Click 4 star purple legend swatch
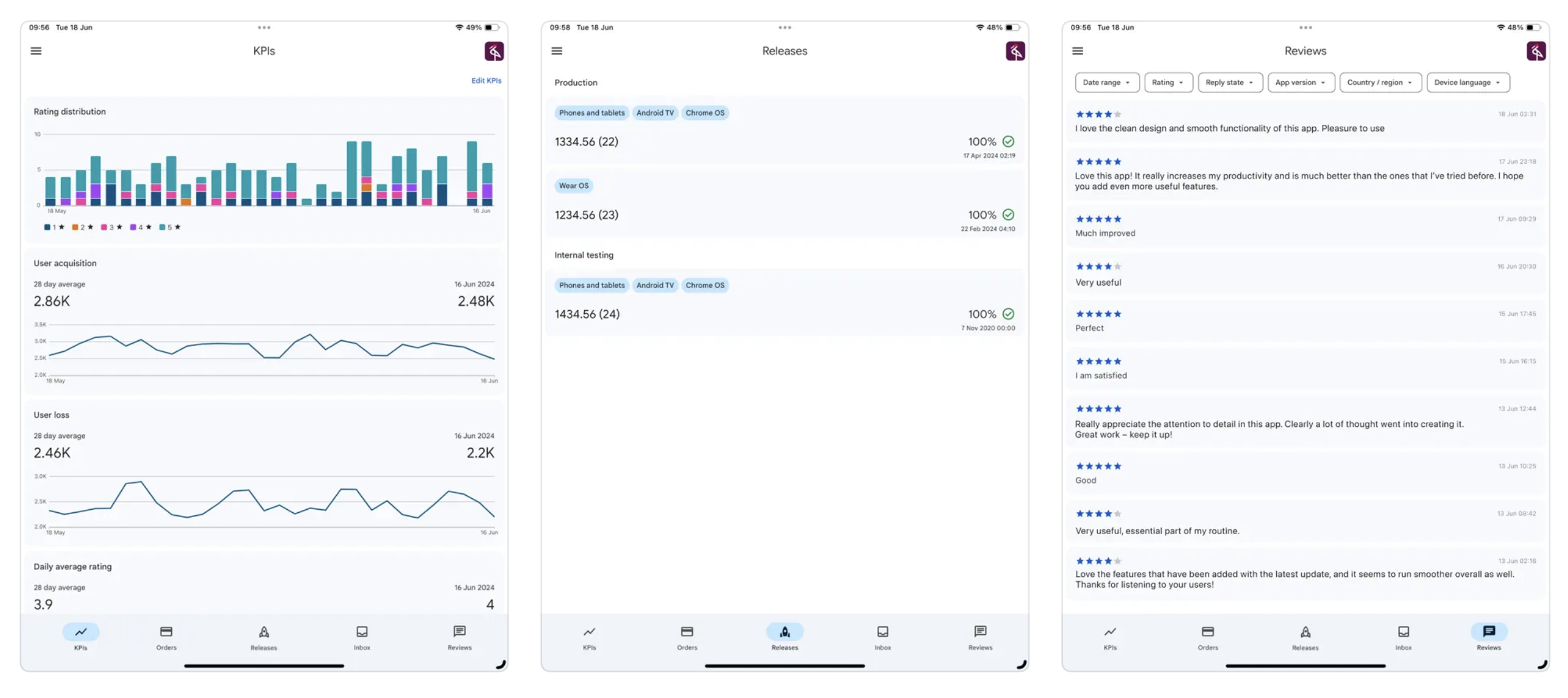 tap(133, 227)
